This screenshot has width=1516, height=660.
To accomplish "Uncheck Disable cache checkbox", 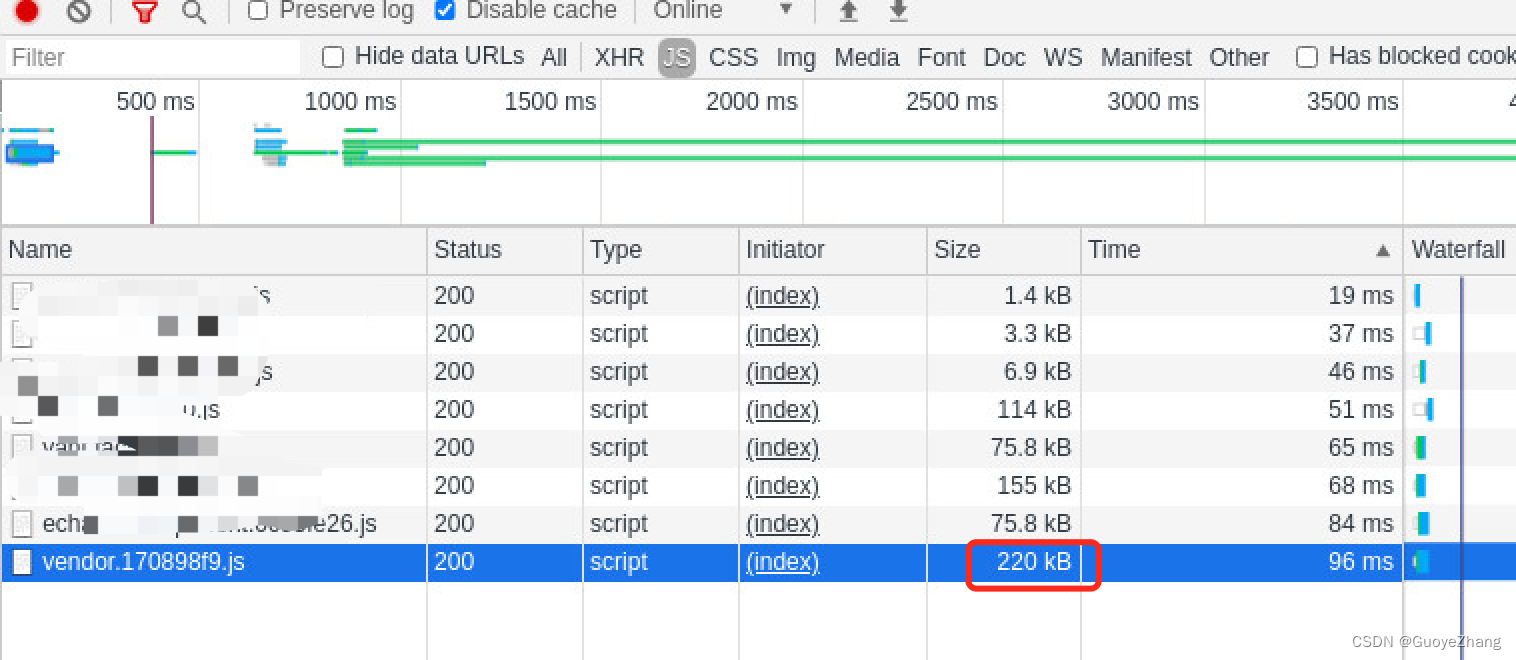I will coord(446,11).
